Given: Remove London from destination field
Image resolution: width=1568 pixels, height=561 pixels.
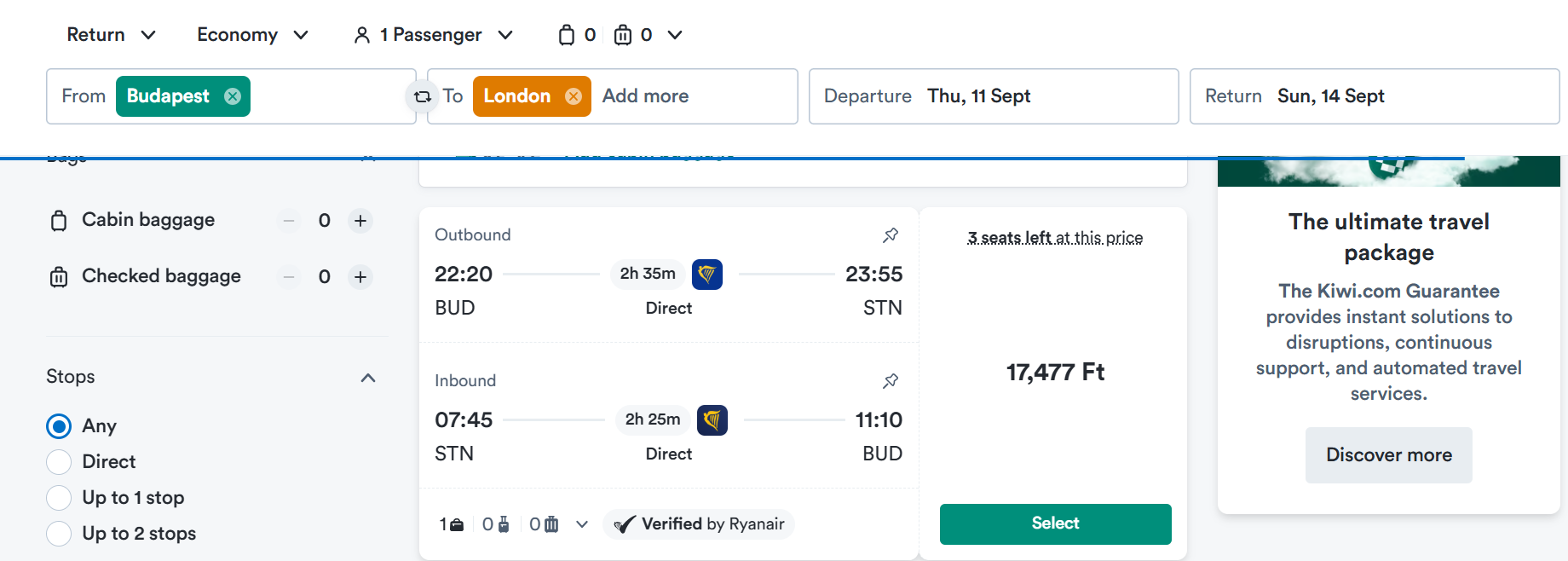Looking at the screenshot, I should point(574,96).
